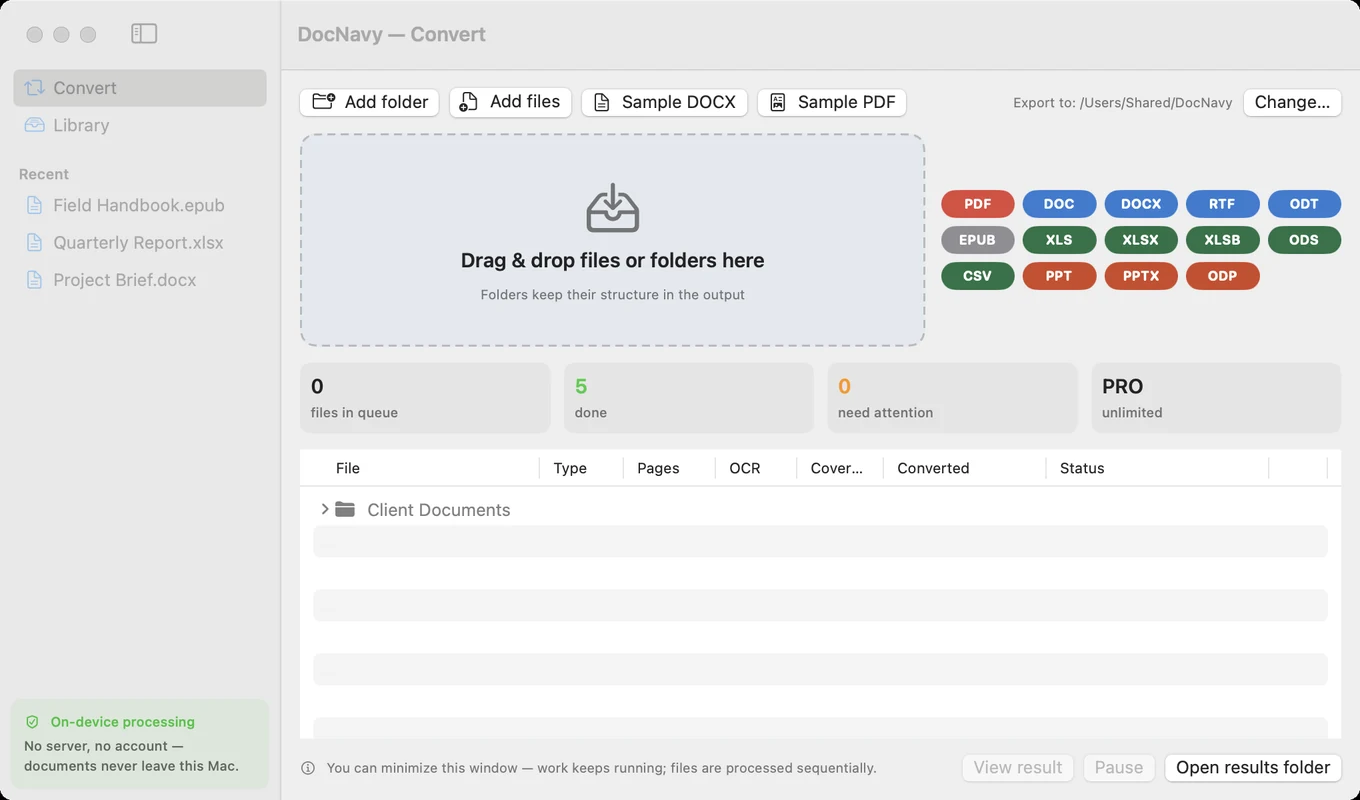Sort by the OCR column header
The image size is (1360, 800).
[x=745, y=468]
